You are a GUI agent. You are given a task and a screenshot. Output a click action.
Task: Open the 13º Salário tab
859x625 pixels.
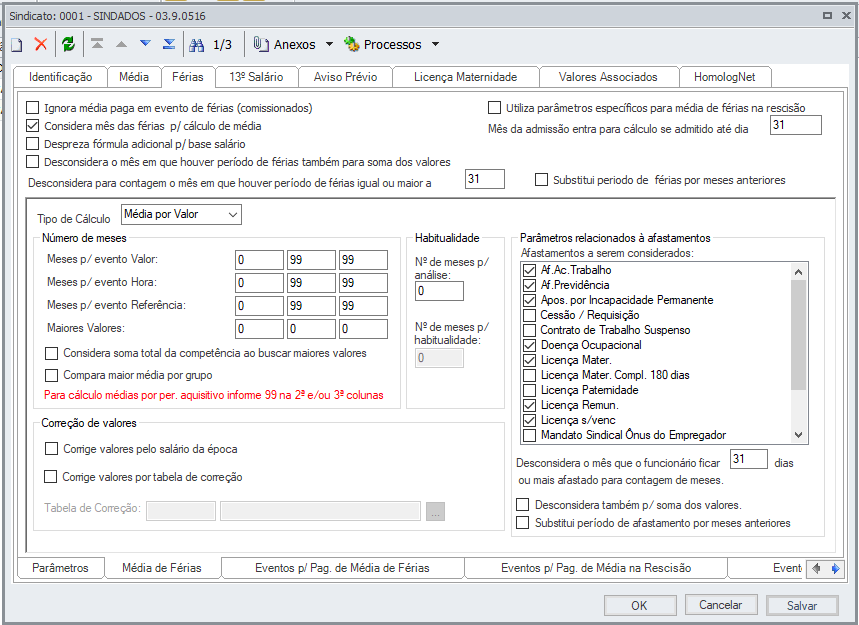point(256,77)
